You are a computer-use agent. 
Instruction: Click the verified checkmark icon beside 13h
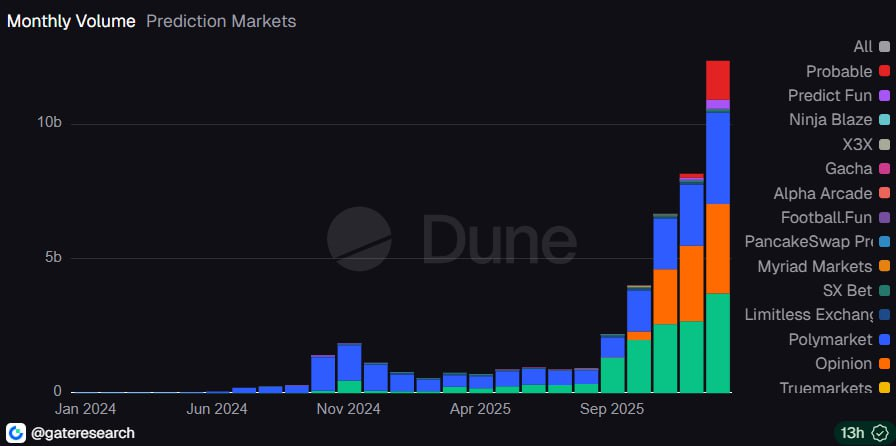(x=879, y=433)
